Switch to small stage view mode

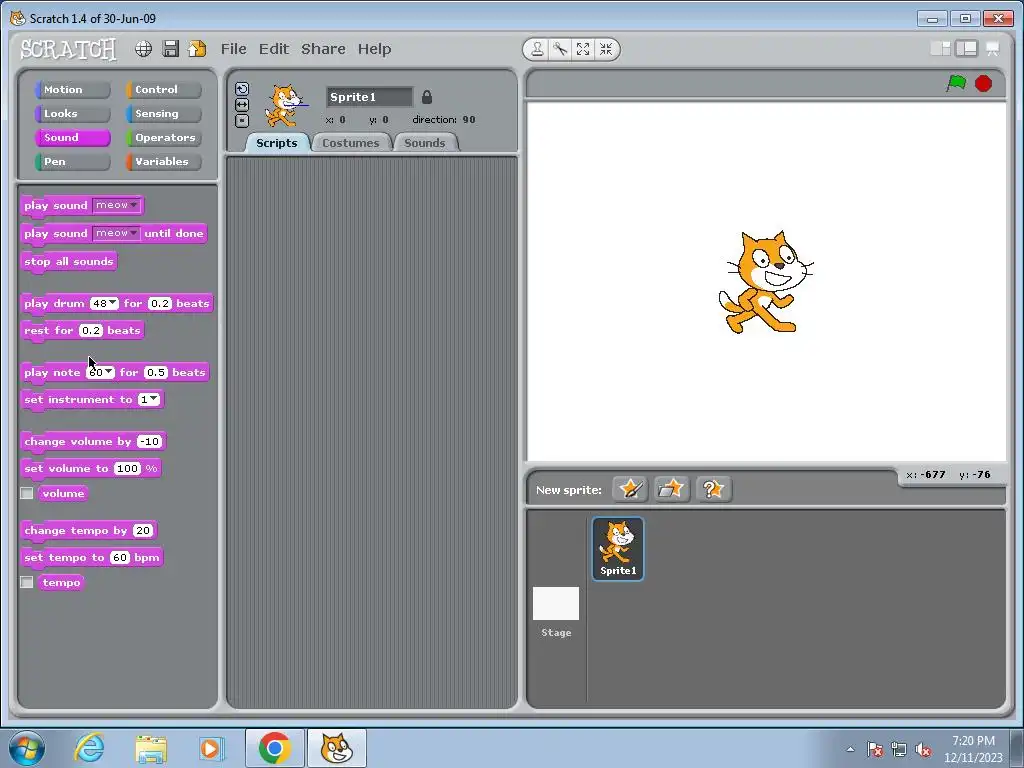(940, 49)
